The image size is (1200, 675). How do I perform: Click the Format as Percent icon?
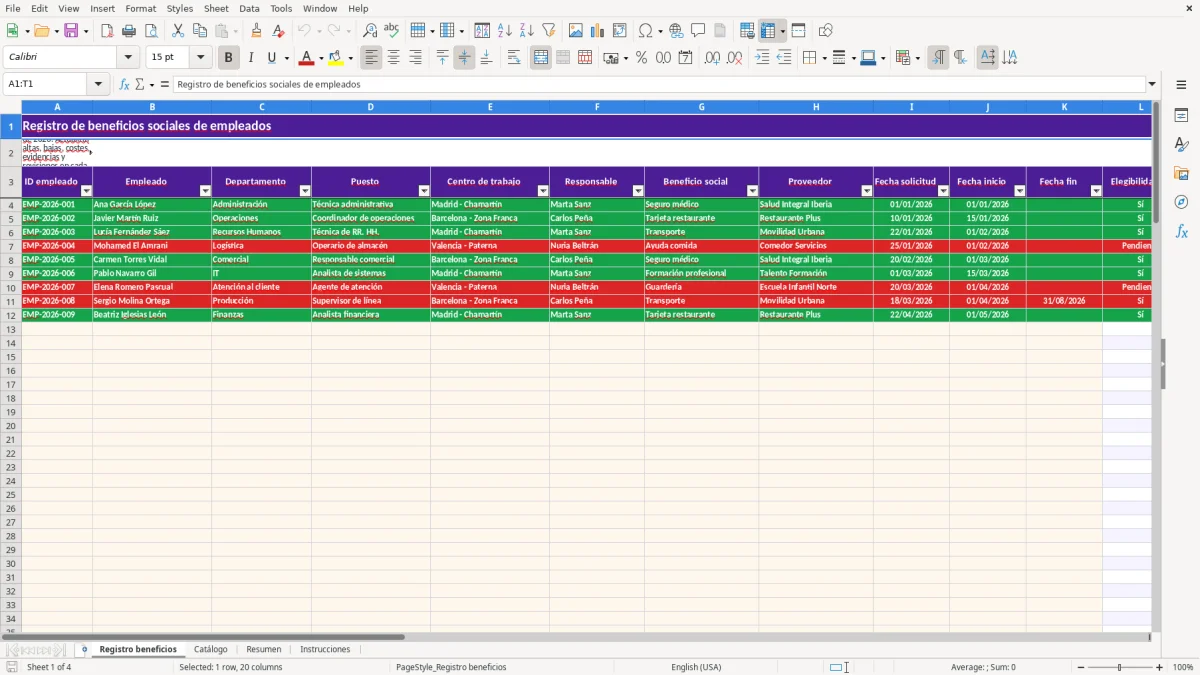(641, 58)
